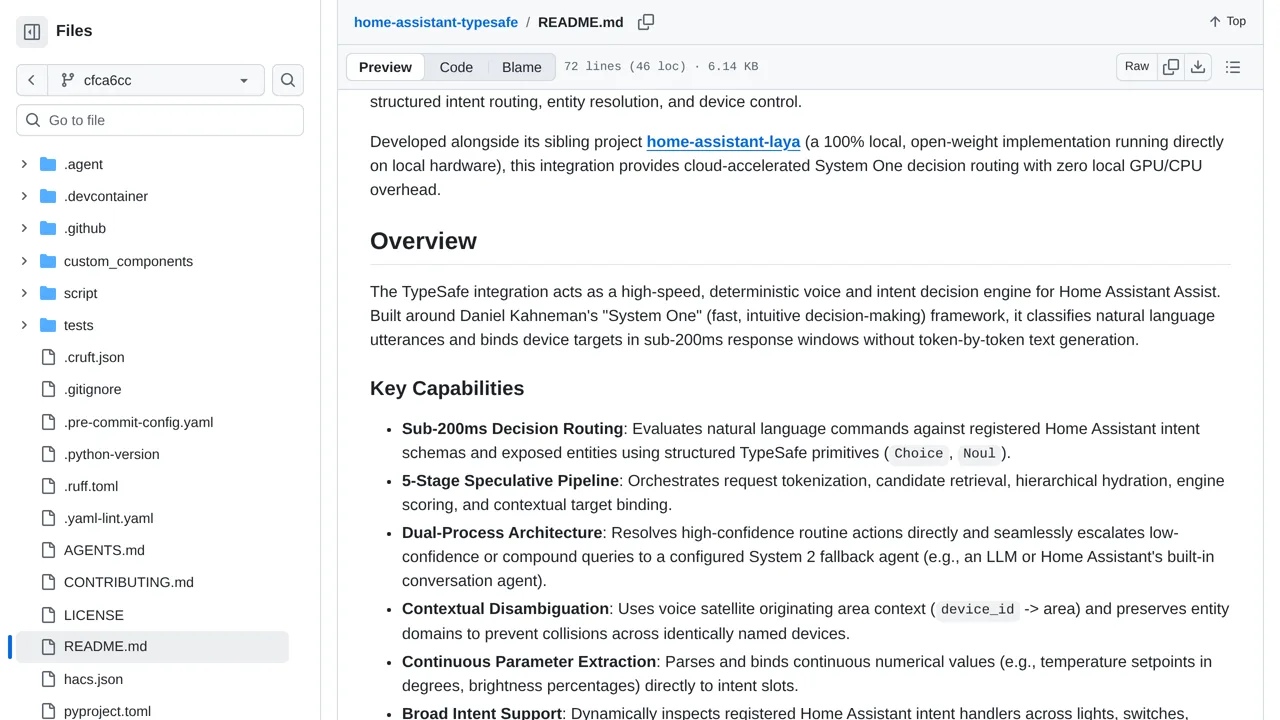Copy raw file contents icon
Image resolution: width=1280 pixels, height=720 pixels.
point(1171,67)
